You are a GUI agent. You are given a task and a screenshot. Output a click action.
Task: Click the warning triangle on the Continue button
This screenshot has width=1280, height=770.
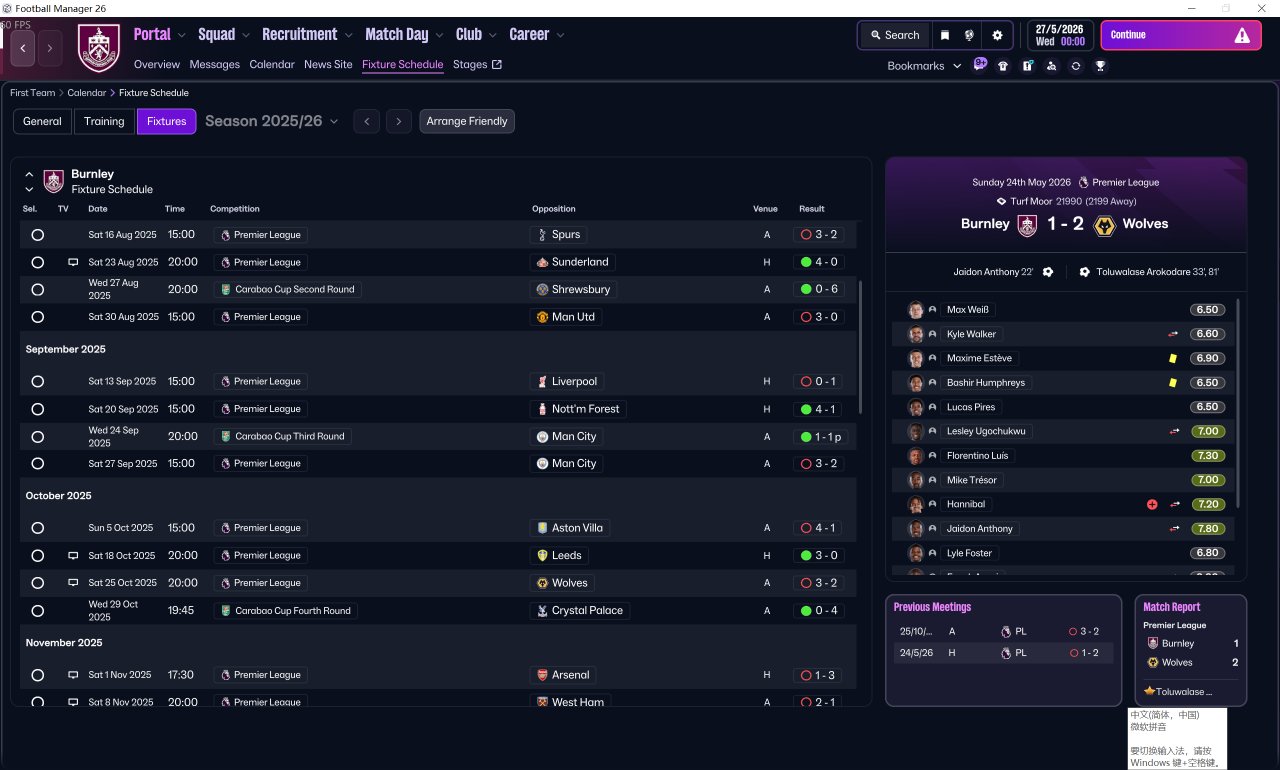pyautogui.click(x=1242, y=35)
